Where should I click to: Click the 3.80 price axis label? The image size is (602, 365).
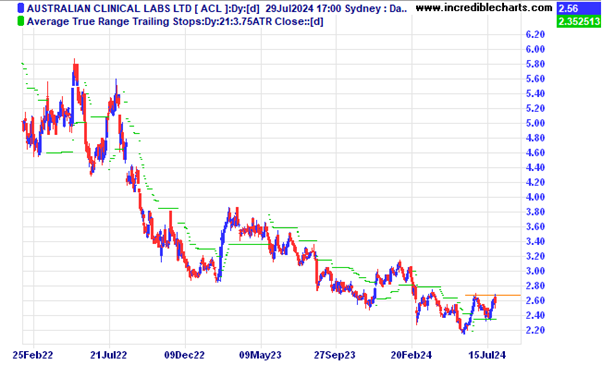(x=535, y=212)
